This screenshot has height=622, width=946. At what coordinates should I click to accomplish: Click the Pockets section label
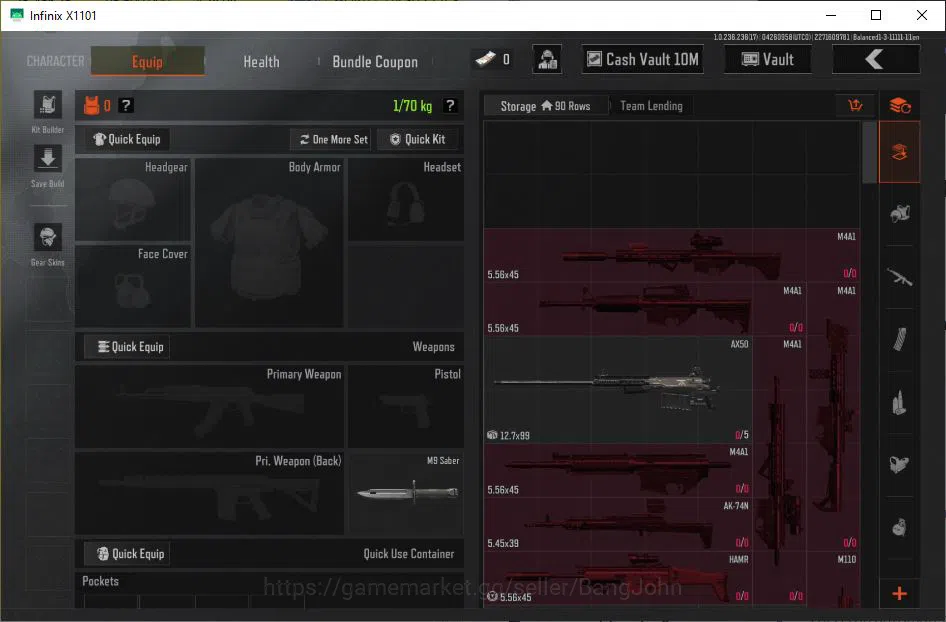point(100,581)
